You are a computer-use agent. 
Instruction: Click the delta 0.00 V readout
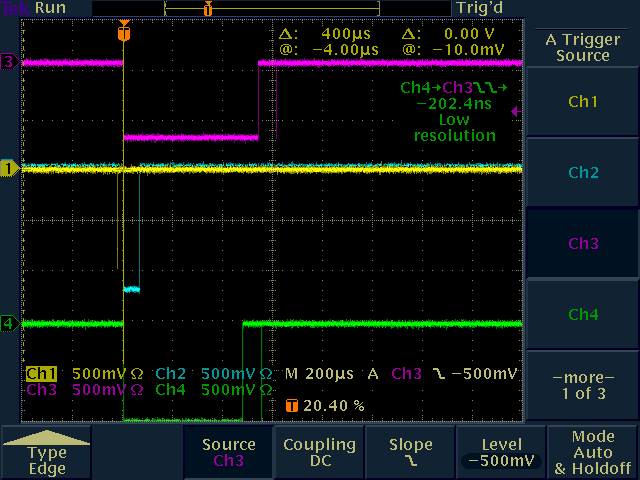click(448, 33)
